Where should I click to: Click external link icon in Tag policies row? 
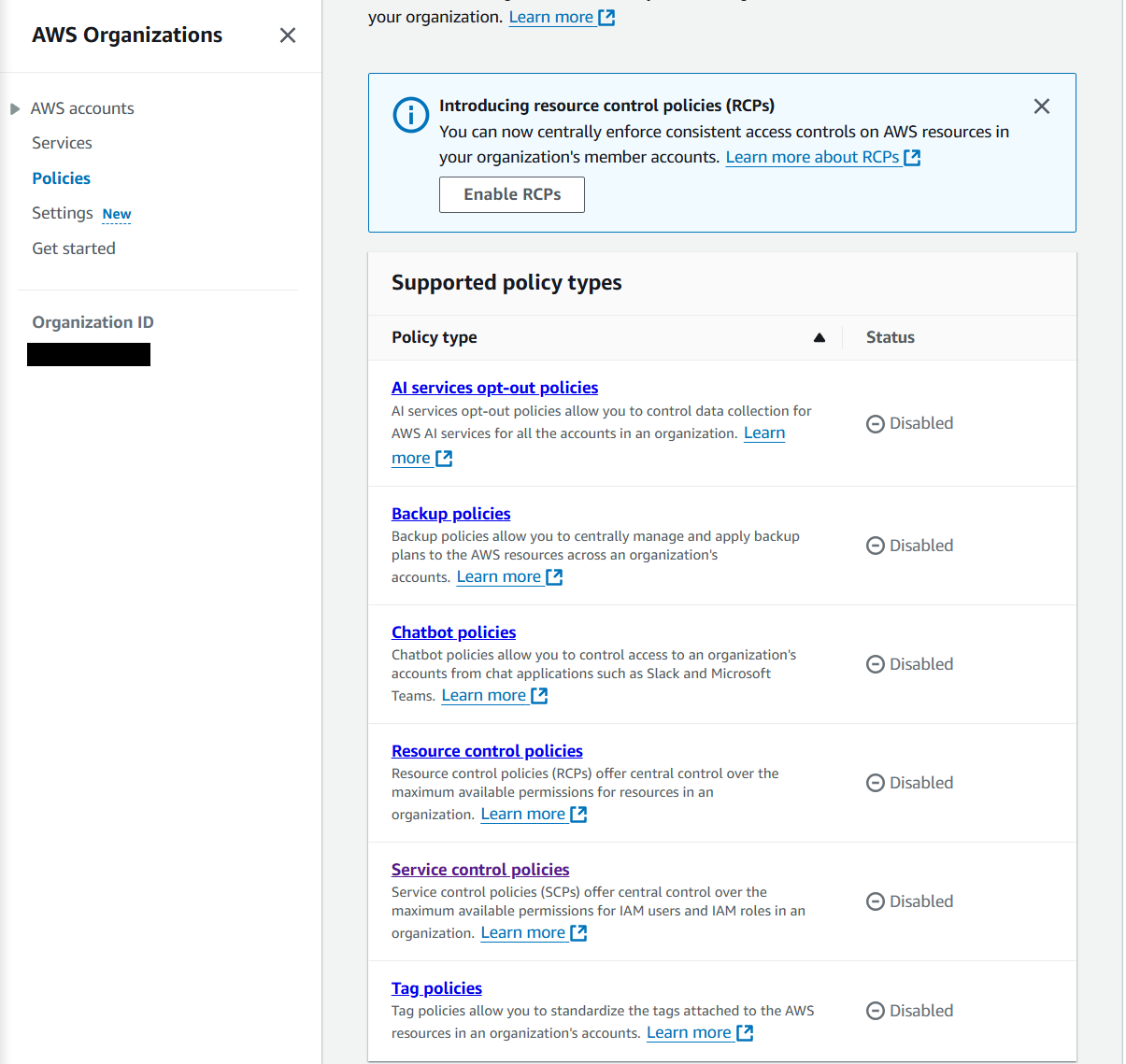tap(745, 1033)
